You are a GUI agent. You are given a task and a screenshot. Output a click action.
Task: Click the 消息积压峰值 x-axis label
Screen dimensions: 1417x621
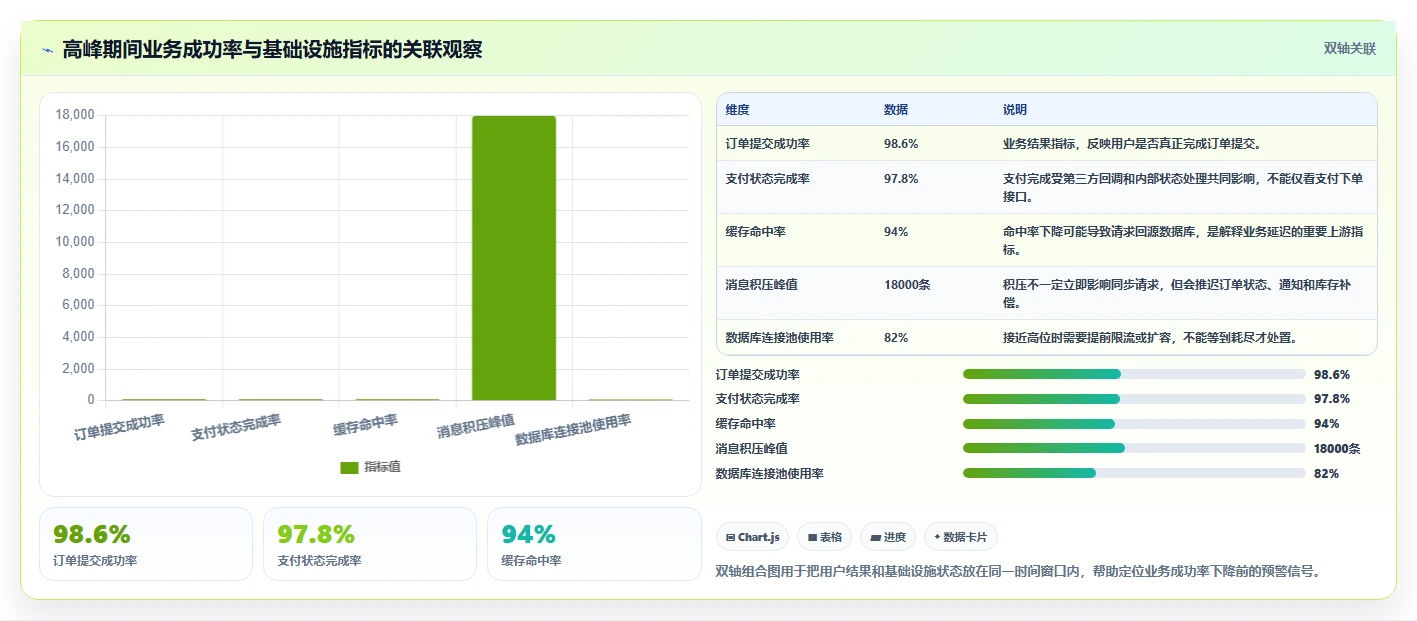[476, 427]
